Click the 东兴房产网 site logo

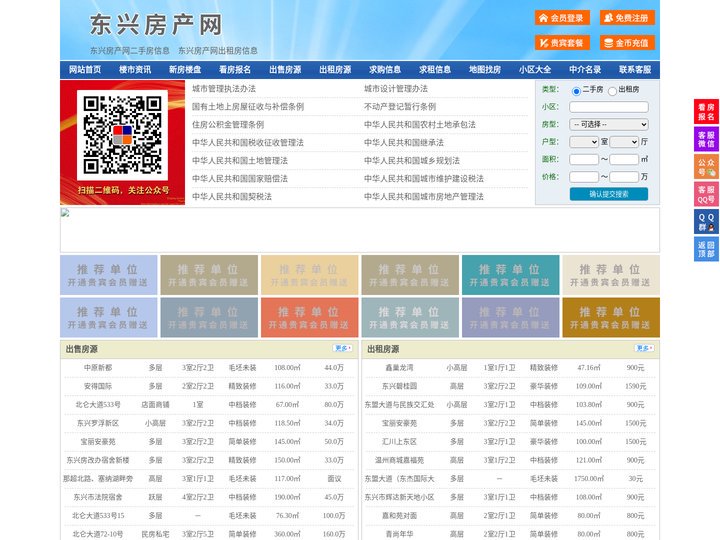[156, 25]
